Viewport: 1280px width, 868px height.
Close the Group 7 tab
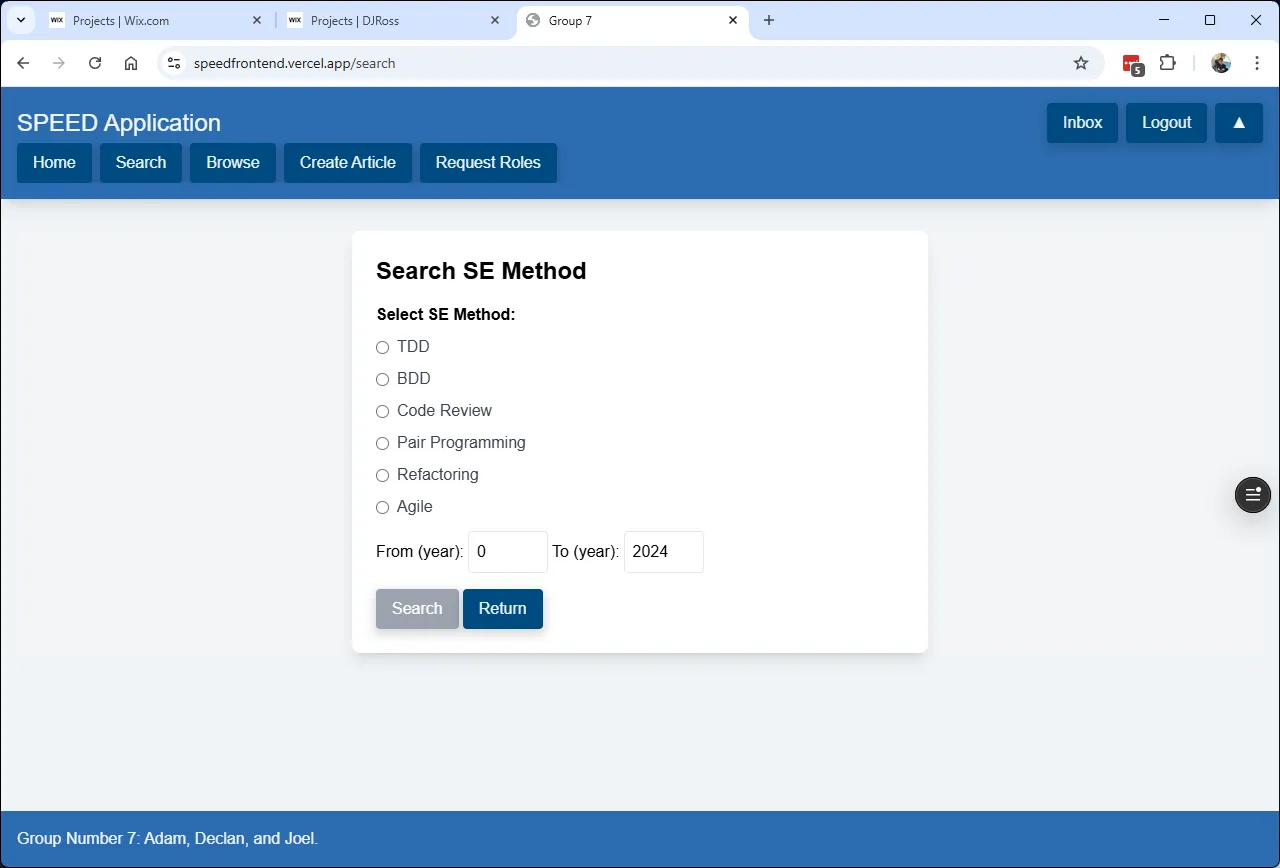click(x=733, y=20)
